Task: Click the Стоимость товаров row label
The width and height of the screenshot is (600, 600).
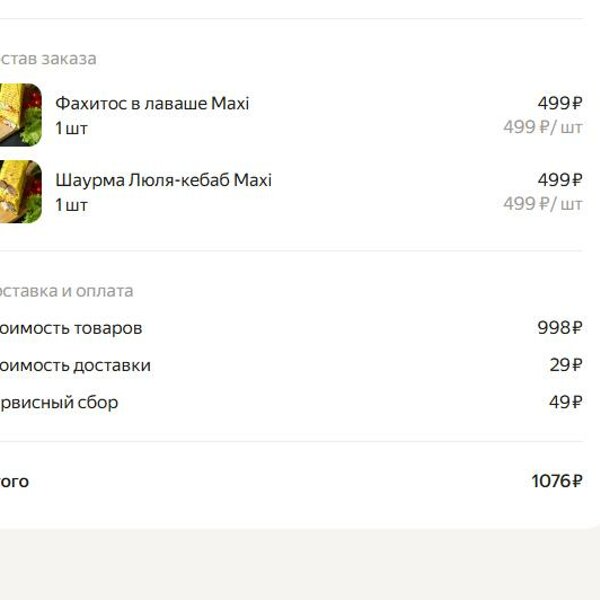Action: (71, 328)
